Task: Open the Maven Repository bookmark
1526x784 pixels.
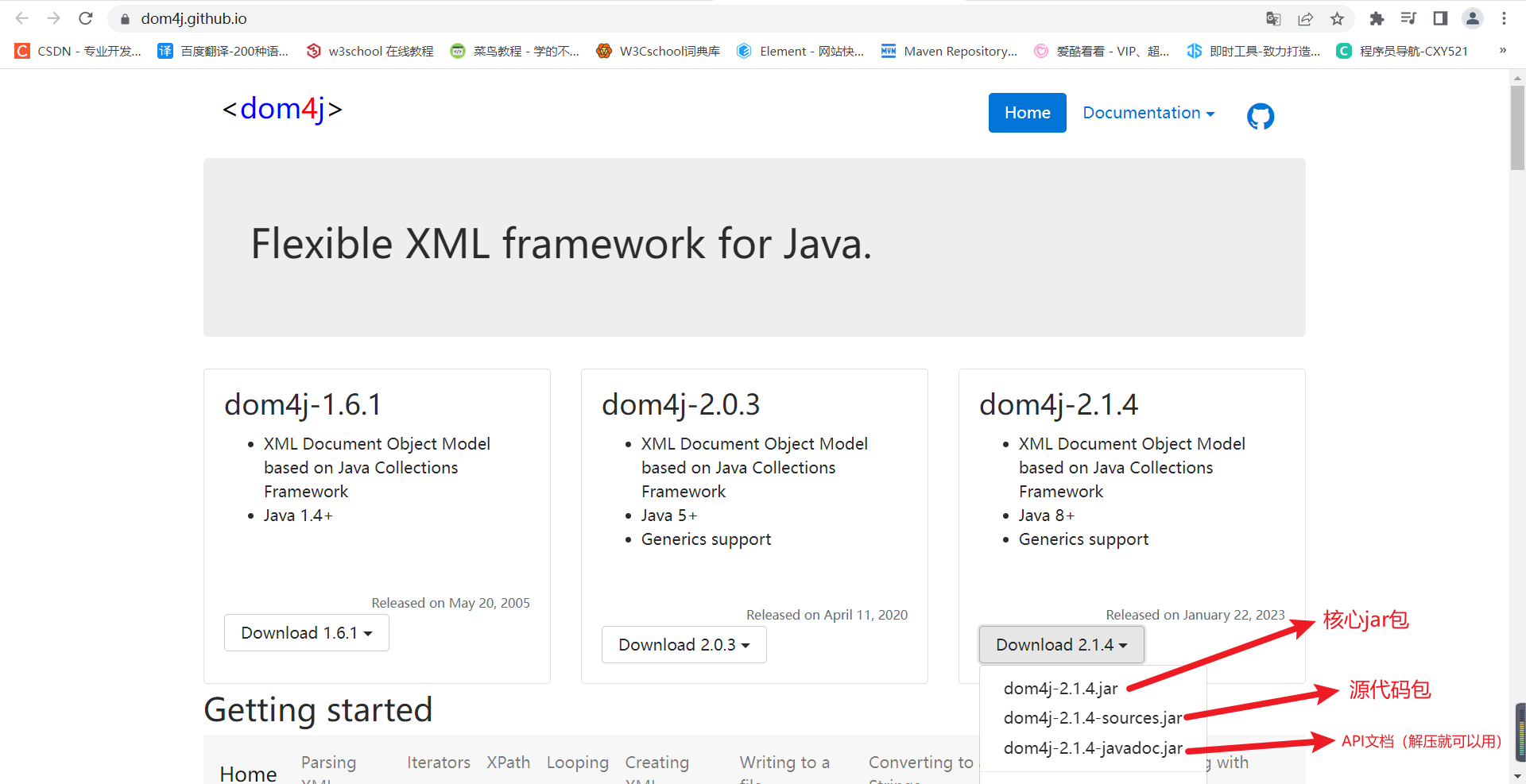Action: [950, 51]
